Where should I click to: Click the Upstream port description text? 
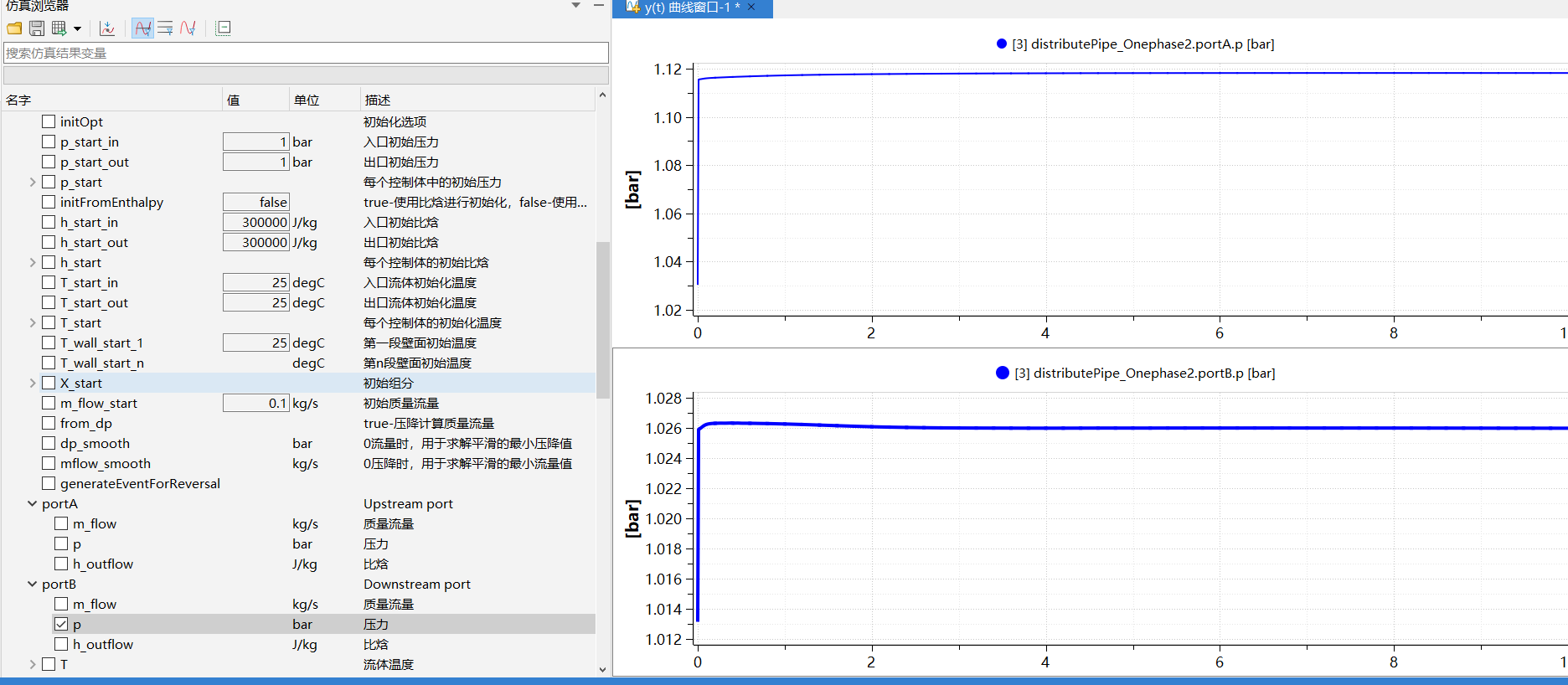coord(408,503)
